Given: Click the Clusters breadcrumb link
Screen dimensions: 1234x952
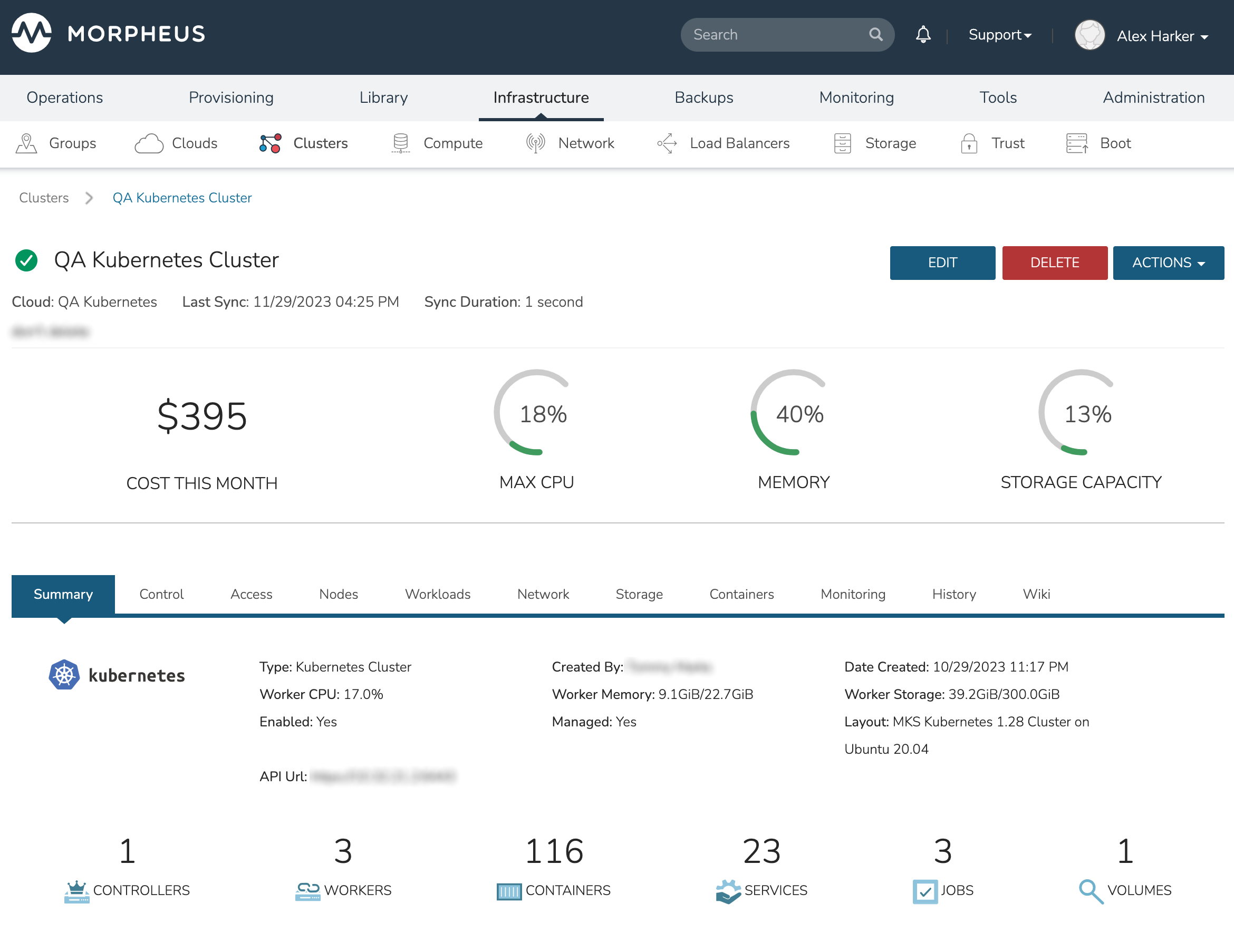Looking at the screenshot, I should point(43,198).
